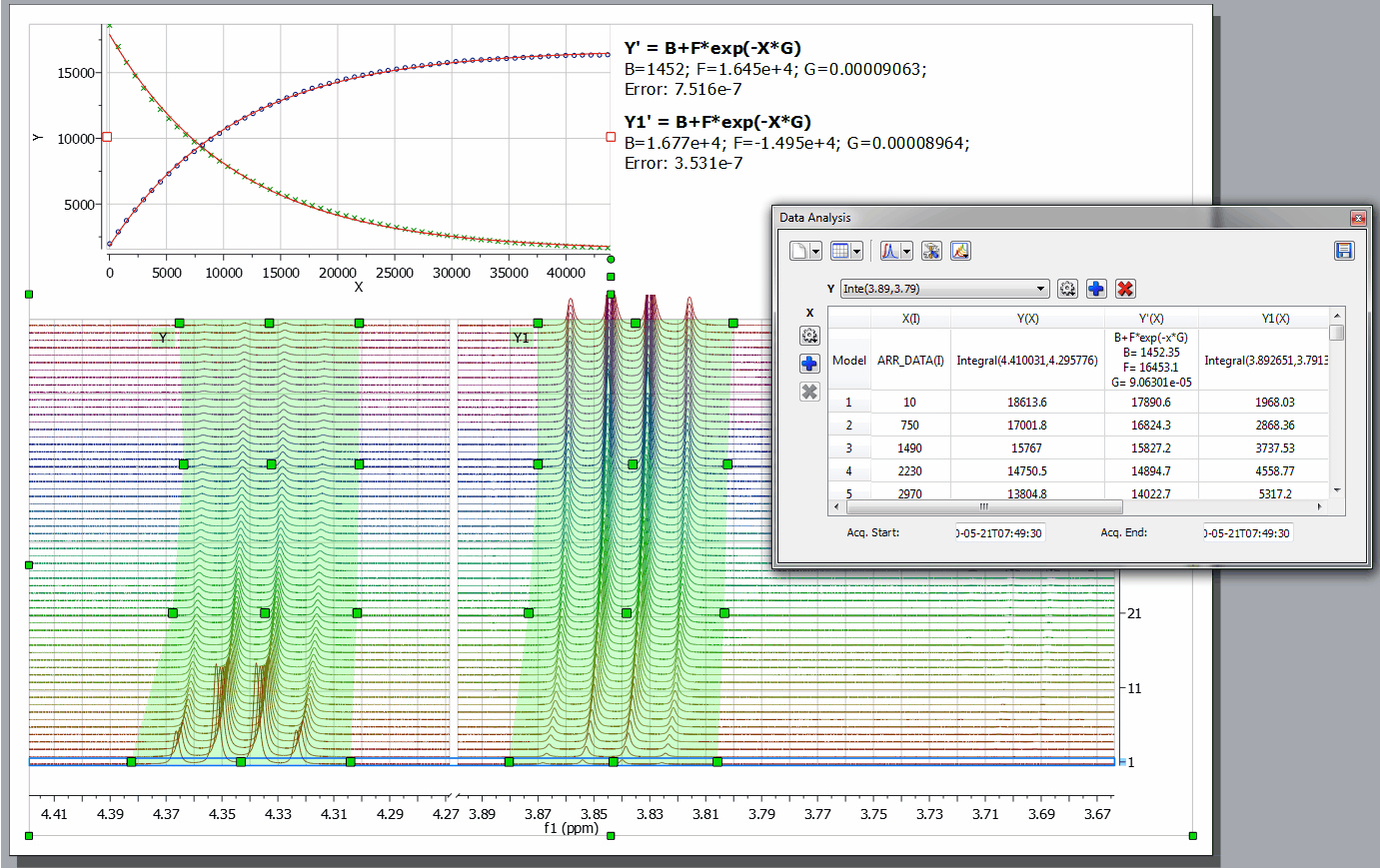
Task: Open X column settings gear icon
Action: point(809,336)
